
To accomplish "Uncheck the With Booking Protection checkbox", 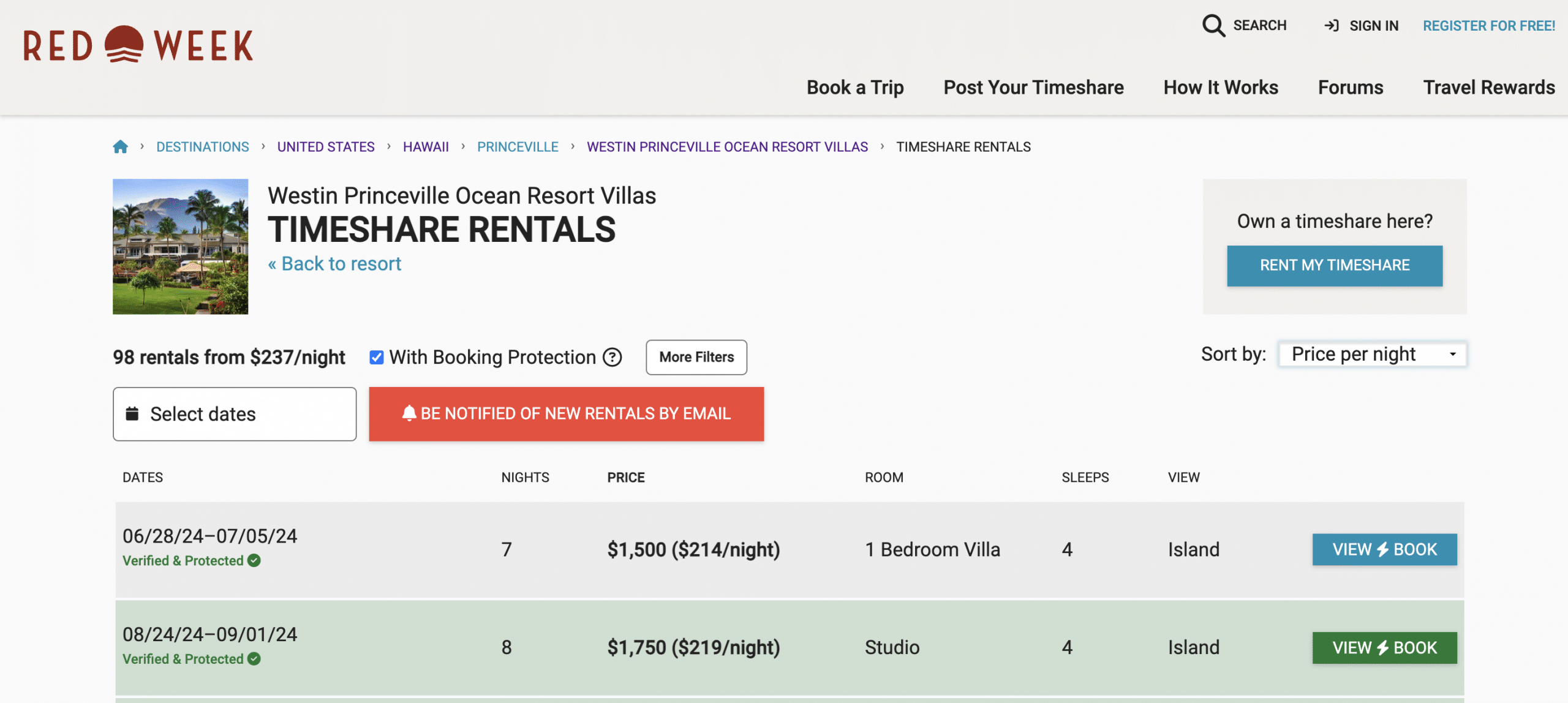I will [376, 357].
